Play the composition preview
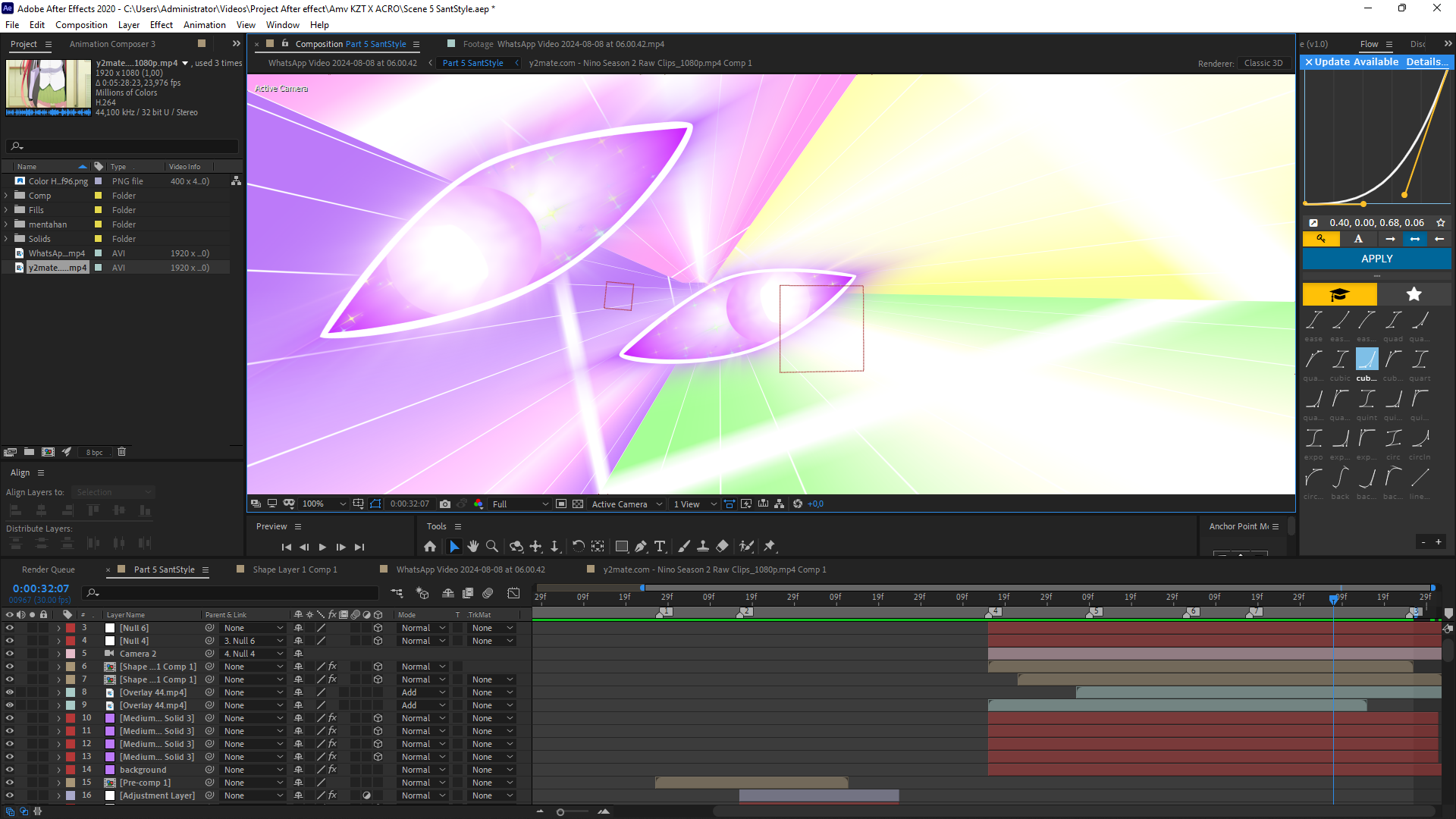The width and height of the screenshot is (1456, 819). 322,547
